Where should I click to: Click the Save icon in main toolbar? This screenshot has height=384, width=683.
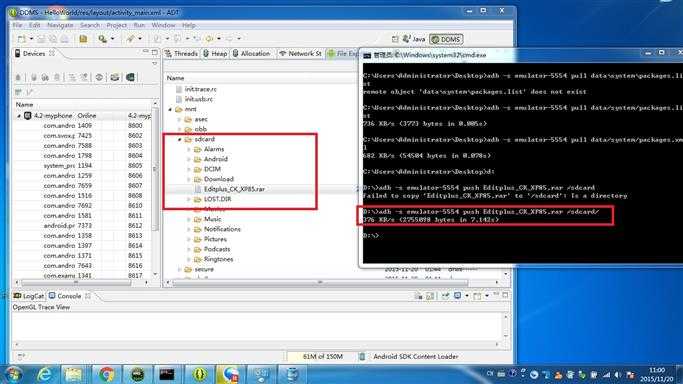coord(41,39)
